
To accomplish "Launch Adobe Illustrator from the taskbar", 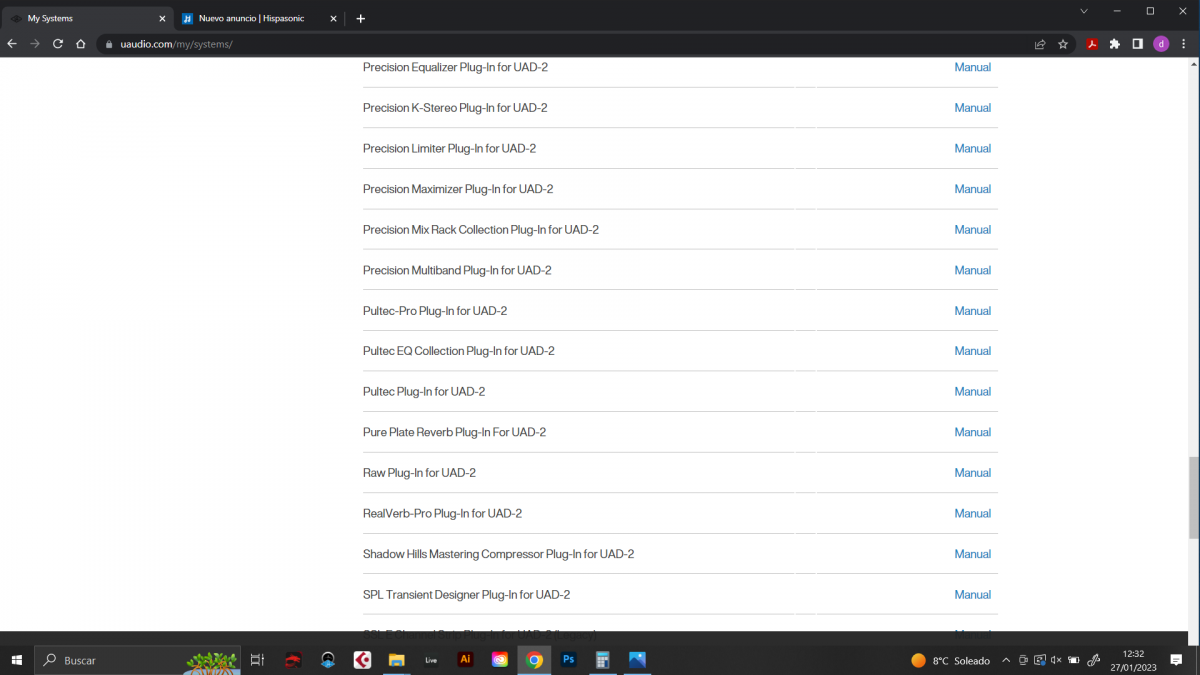I will coord(465,660).
